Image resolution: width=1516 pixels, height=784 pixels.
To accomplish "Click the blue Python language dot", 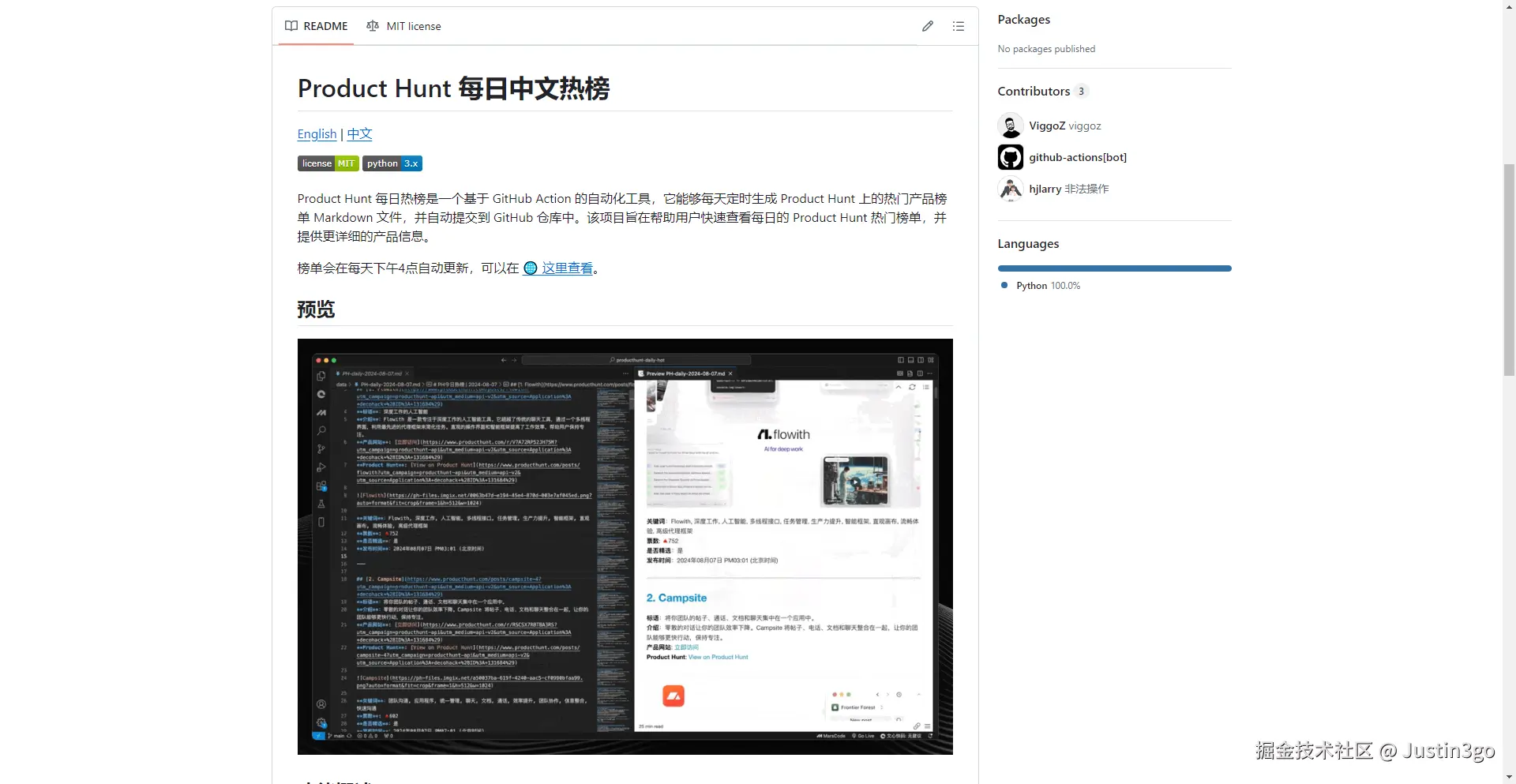I will [x=1004, y=285].
